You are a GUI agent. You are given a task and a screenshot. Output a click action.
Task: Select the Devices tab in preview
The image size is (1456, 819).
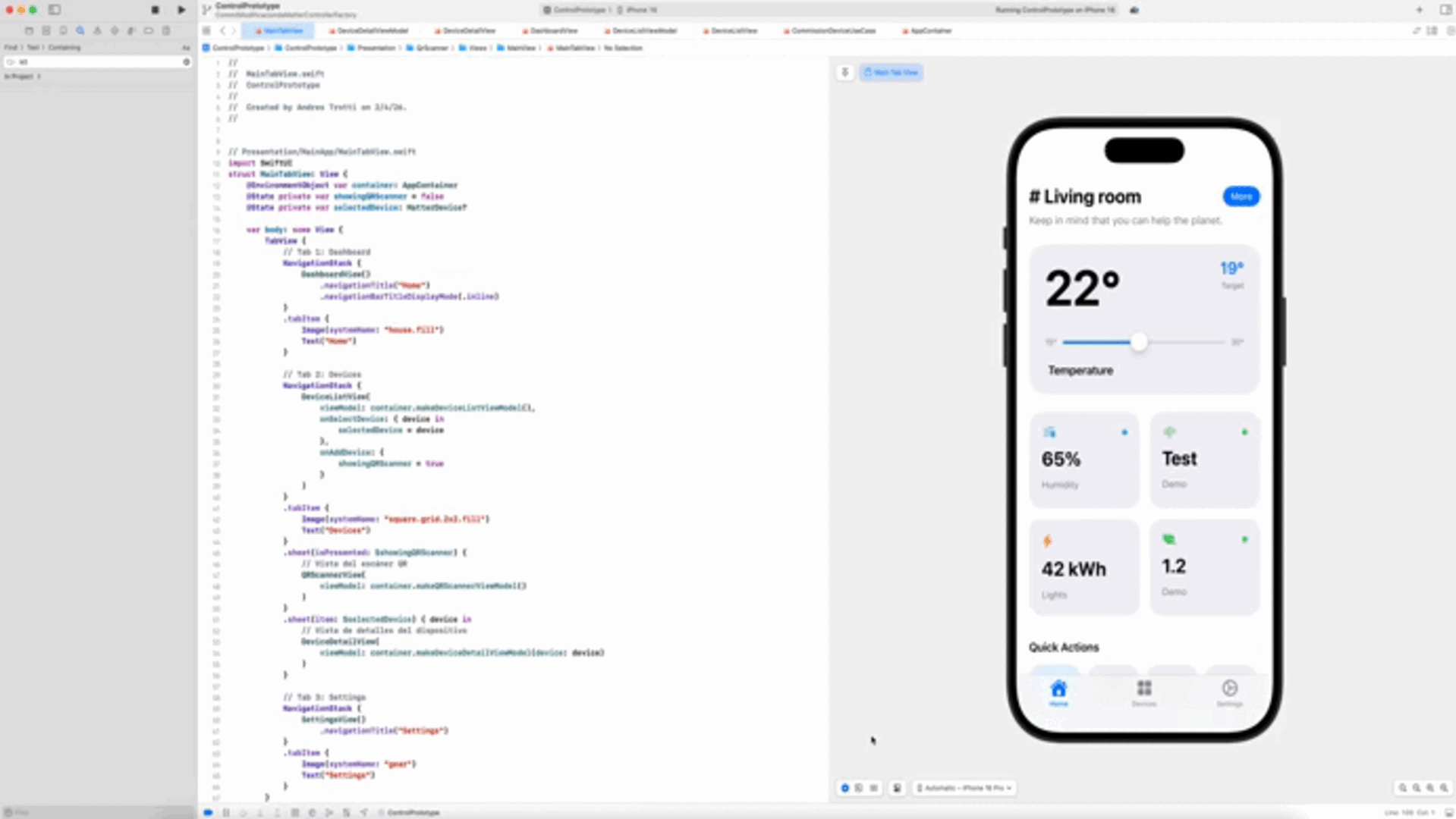point(1144,693)
